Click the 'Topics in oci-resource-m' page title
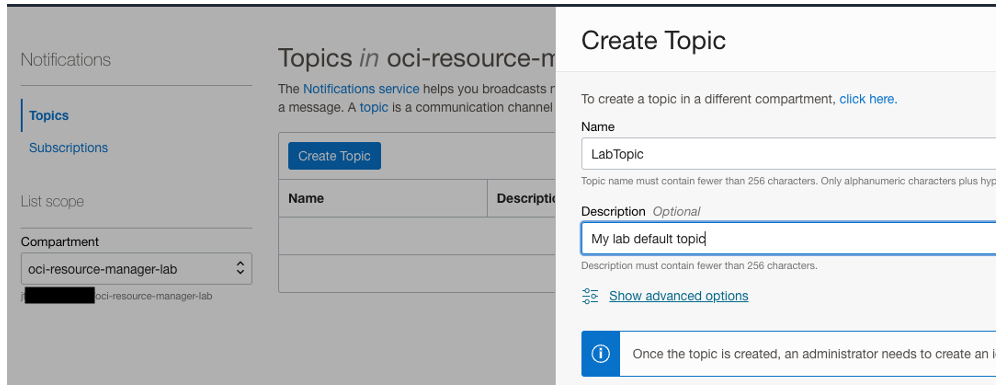1006x389 pixels. 417,58
